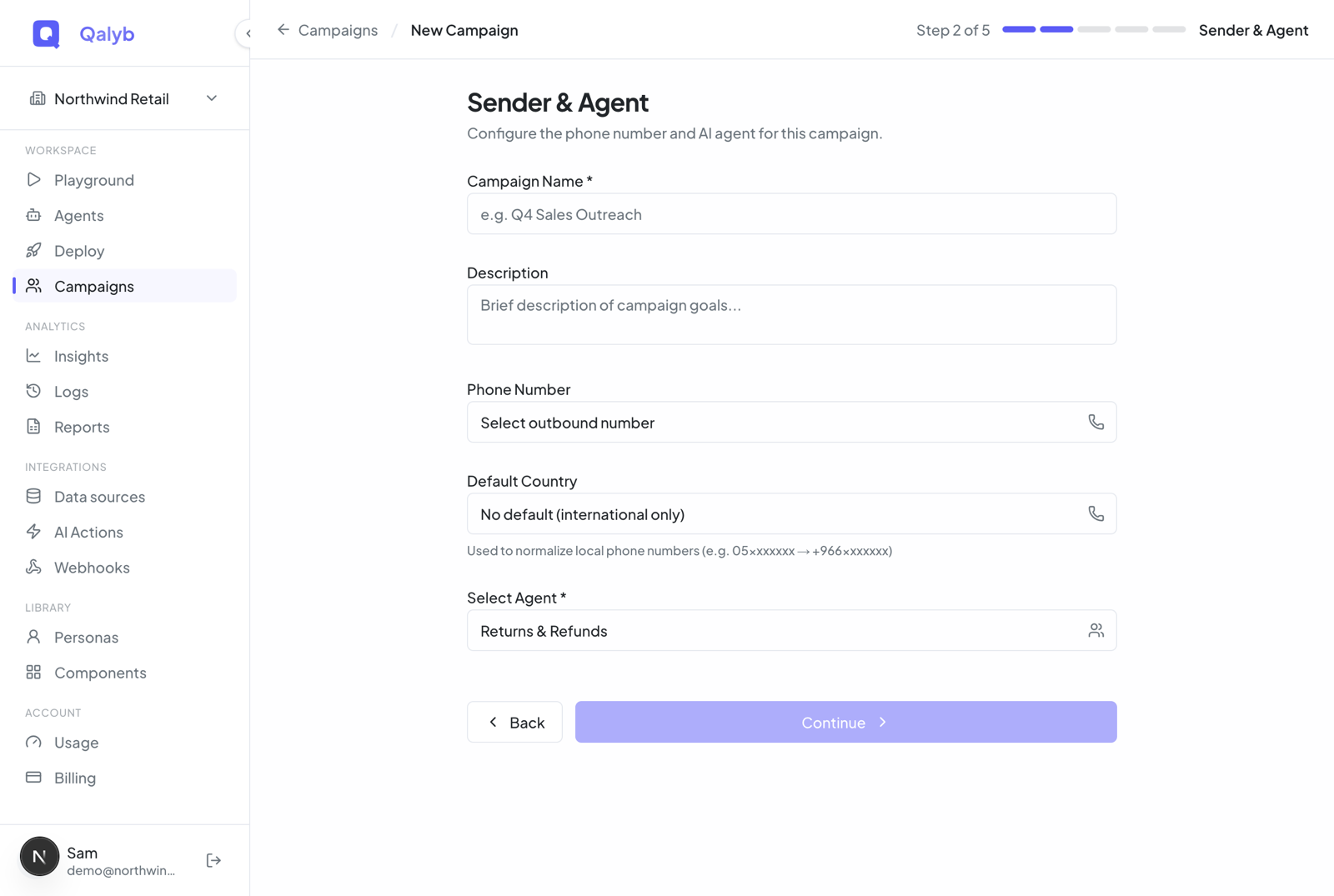Click the Webhooks icon
The height and width of the screenshot is (896, 1334).
[33, 568]
